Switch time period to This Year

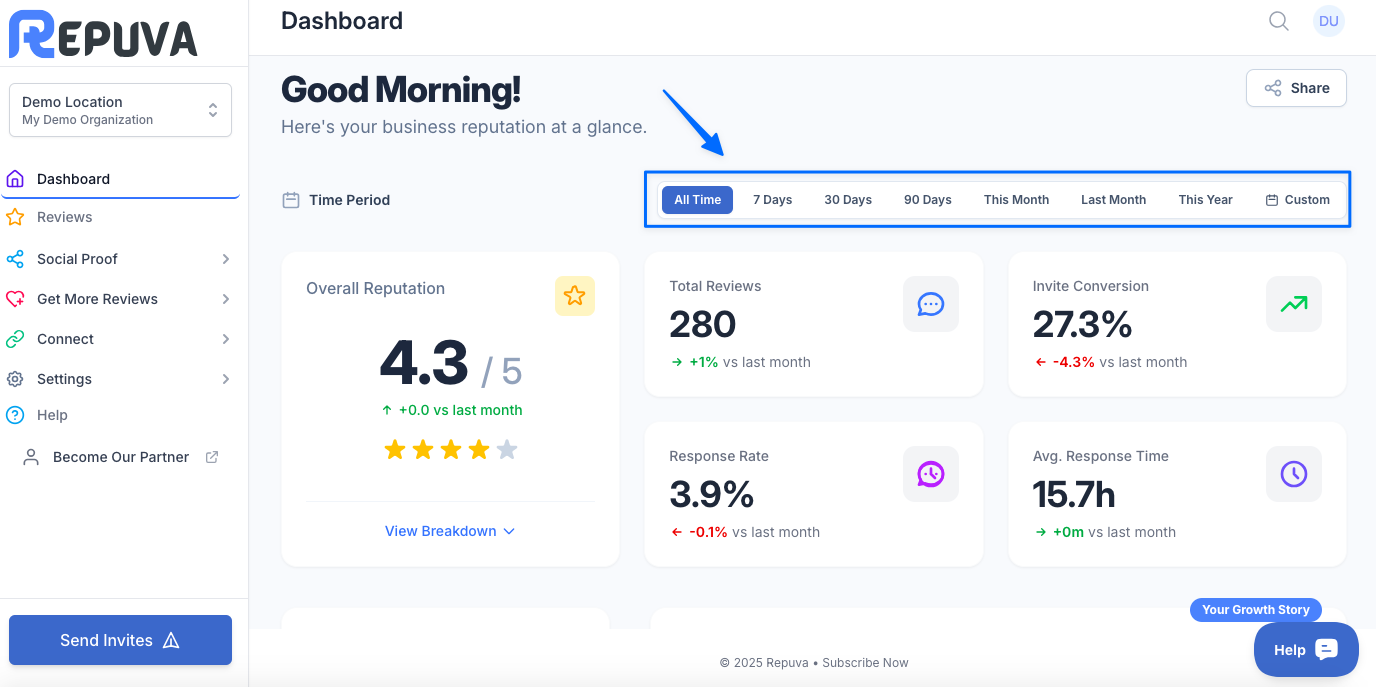pos(1205,200)
